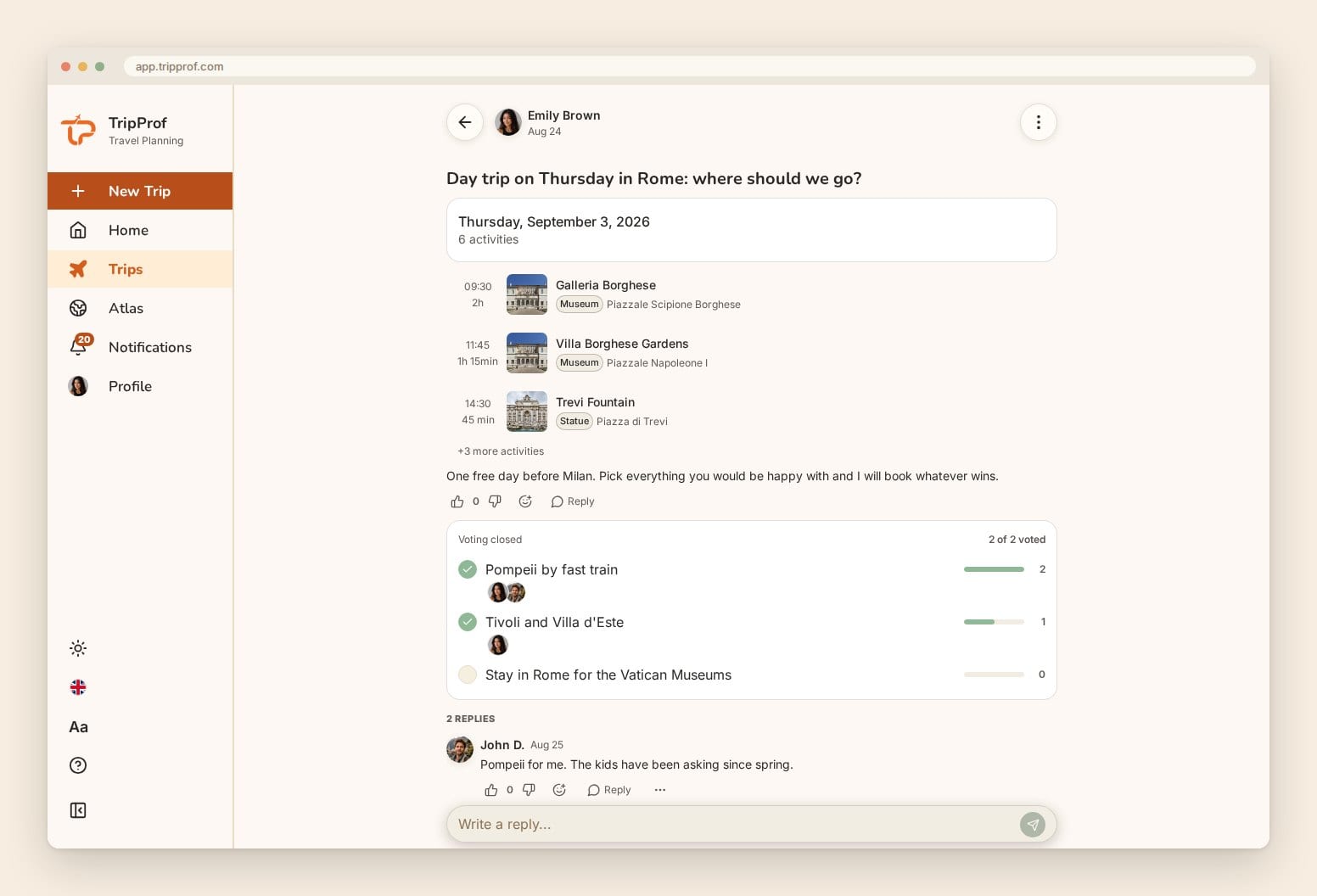Open Notifications in the sidebar
Image resolution: width=1317 pixels, height=896 pixels.
coord(140,347)
